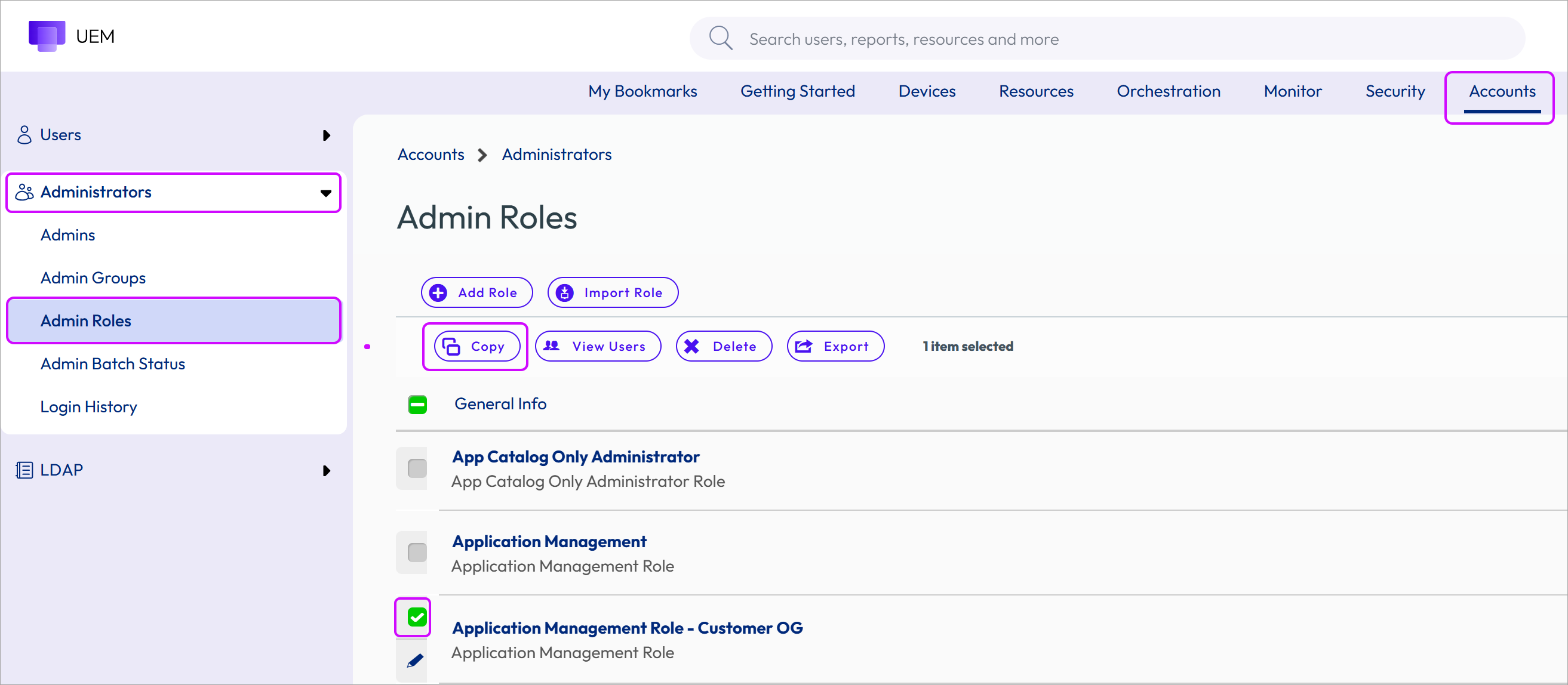Screen dimensions: 1568x685
Task: Expand the LDAP sidebar arrow
Action: coord(326,471)
